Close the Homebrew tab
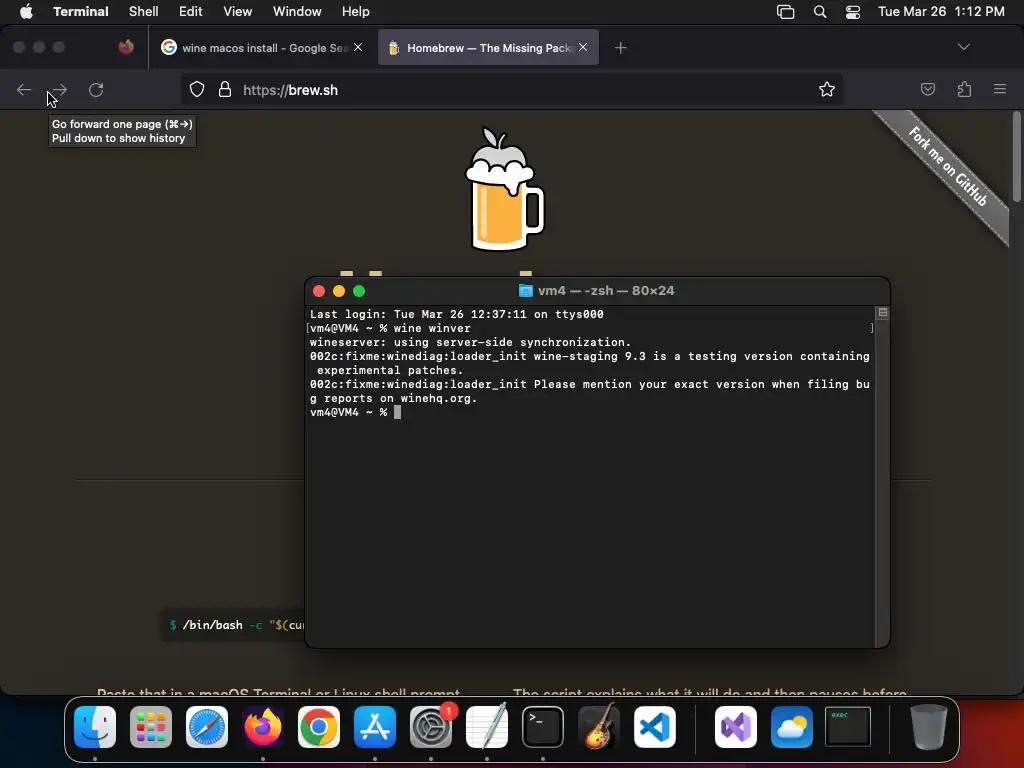Screen dimensions: 1024x768 583,47
